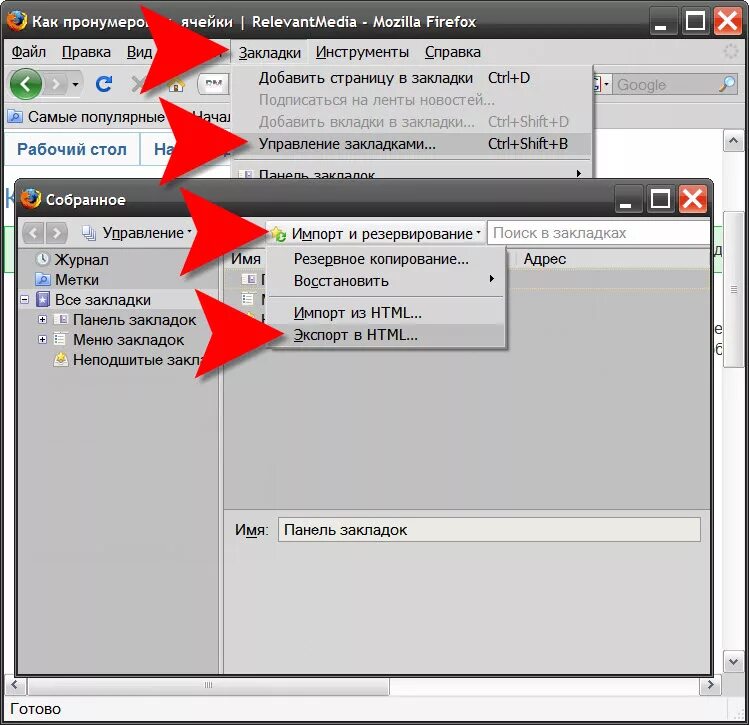Screen dimensions: 749x725
Task: Click the Google search field
Action: point(666,85)
